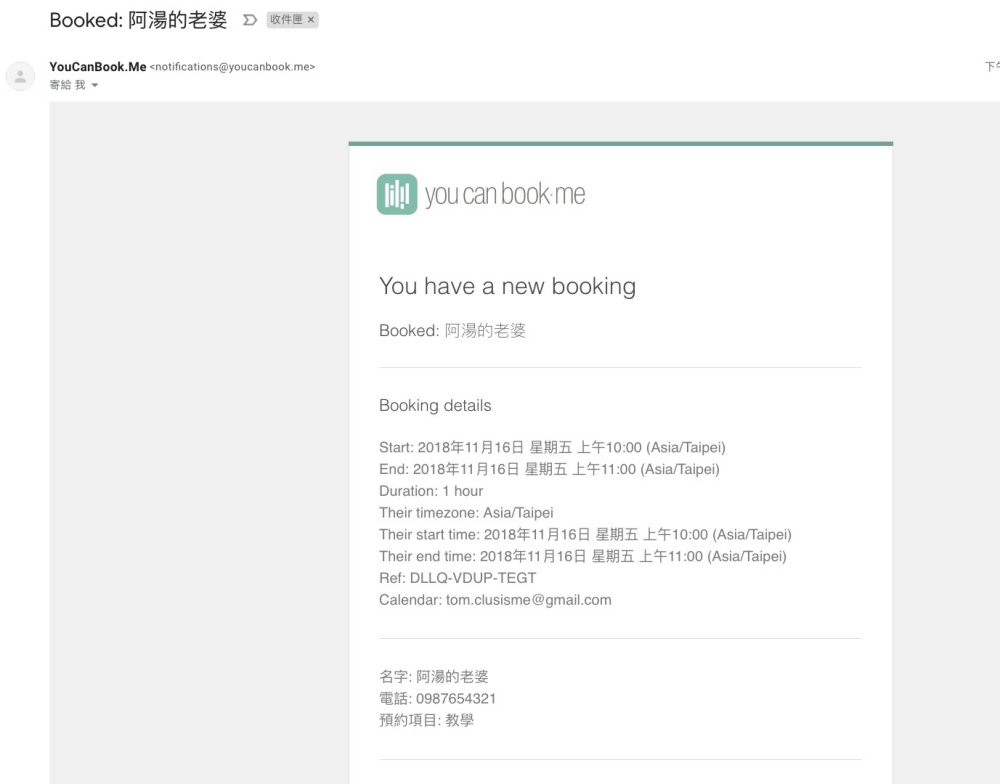Click the 預約項目: 教學 line
The image size is (1000, 784).
[426, 720]
